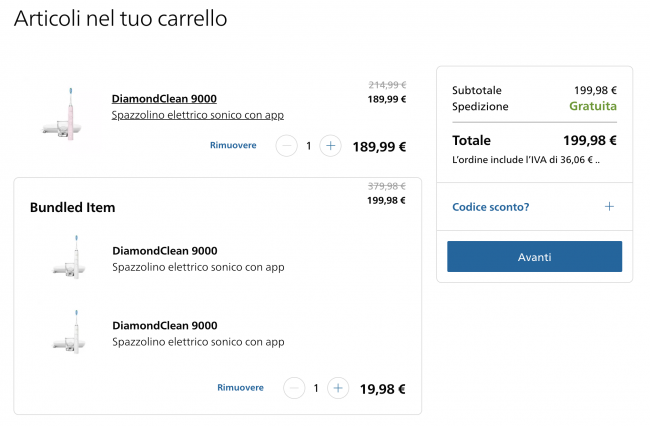Decrease quantity of first DiamondClean 9000
650x426 pixels.
[286, 146]
